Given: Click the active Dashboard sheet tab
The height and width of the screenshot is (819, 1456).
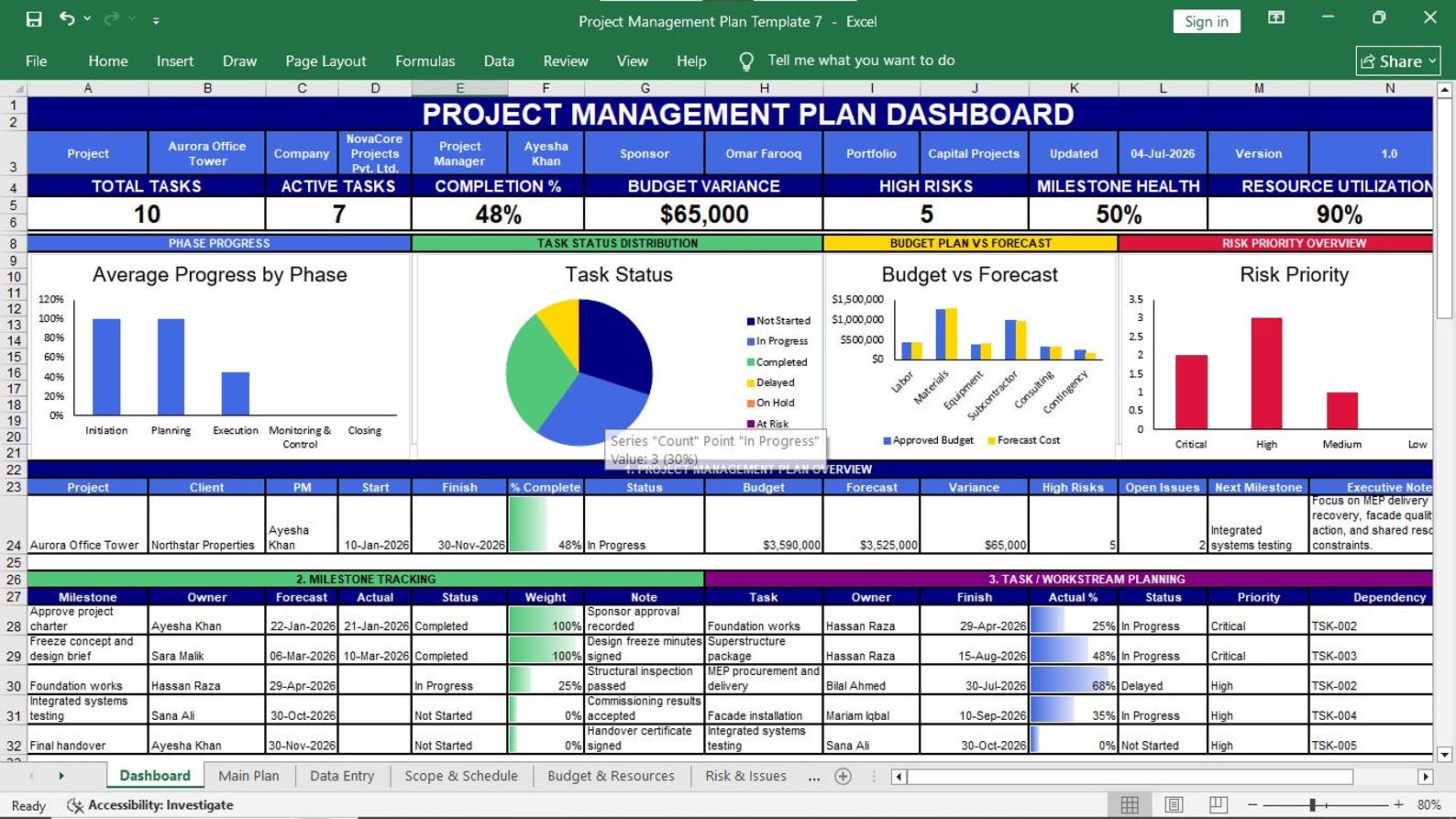Looking at the screenshot, I should click(155, 776).
